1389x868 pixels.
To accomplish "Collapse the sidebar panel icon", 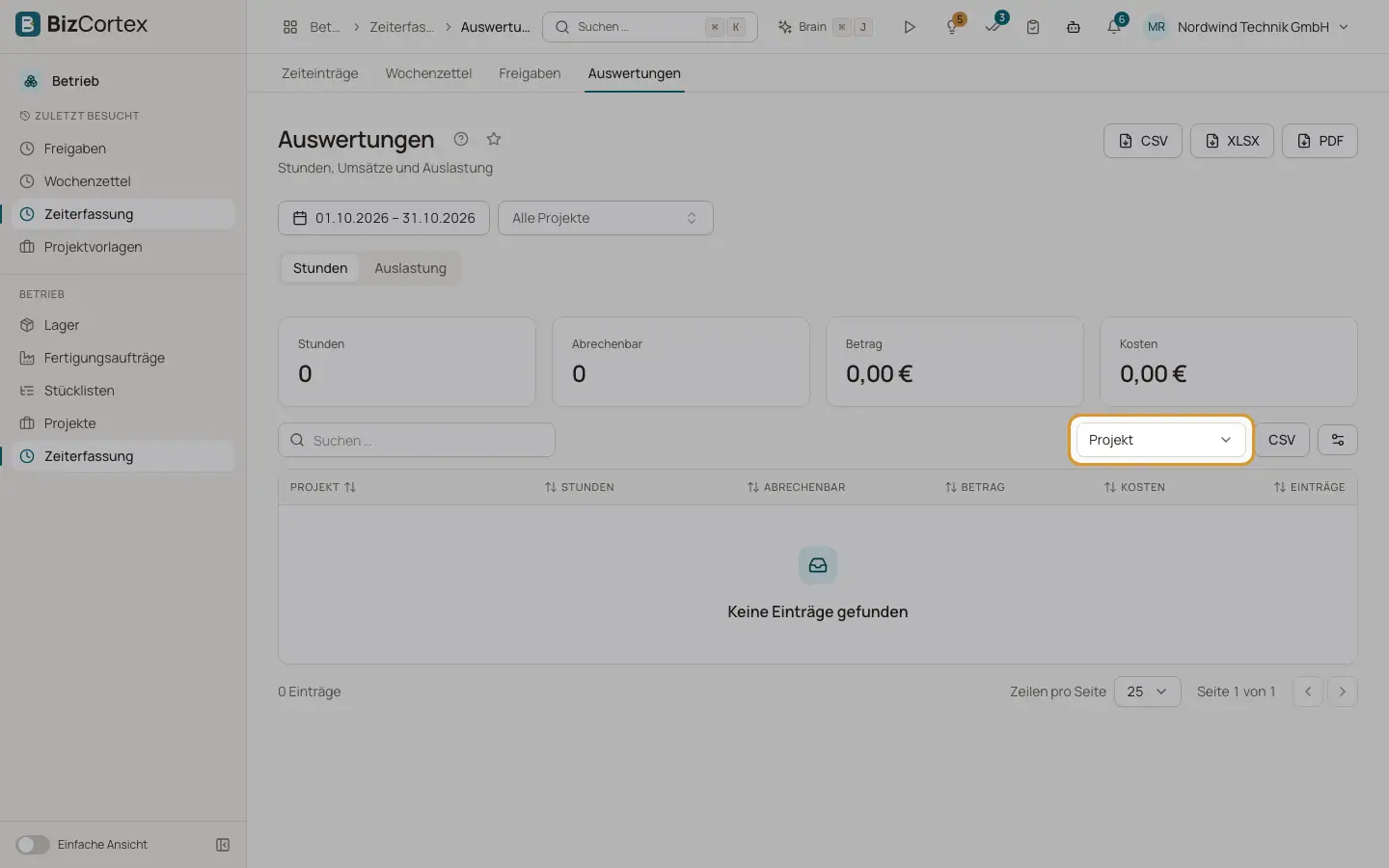I will tap(223, 845).
